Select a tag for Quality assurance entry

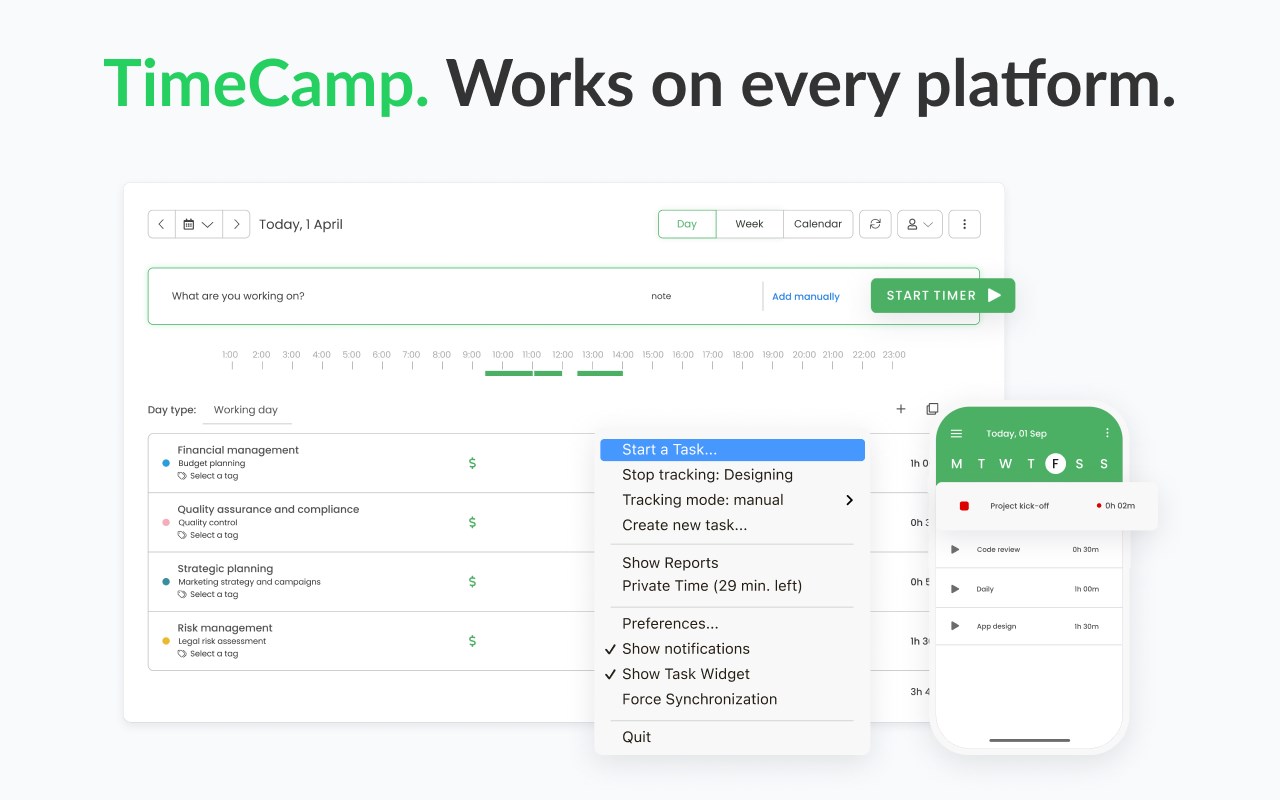click(208, 535)
